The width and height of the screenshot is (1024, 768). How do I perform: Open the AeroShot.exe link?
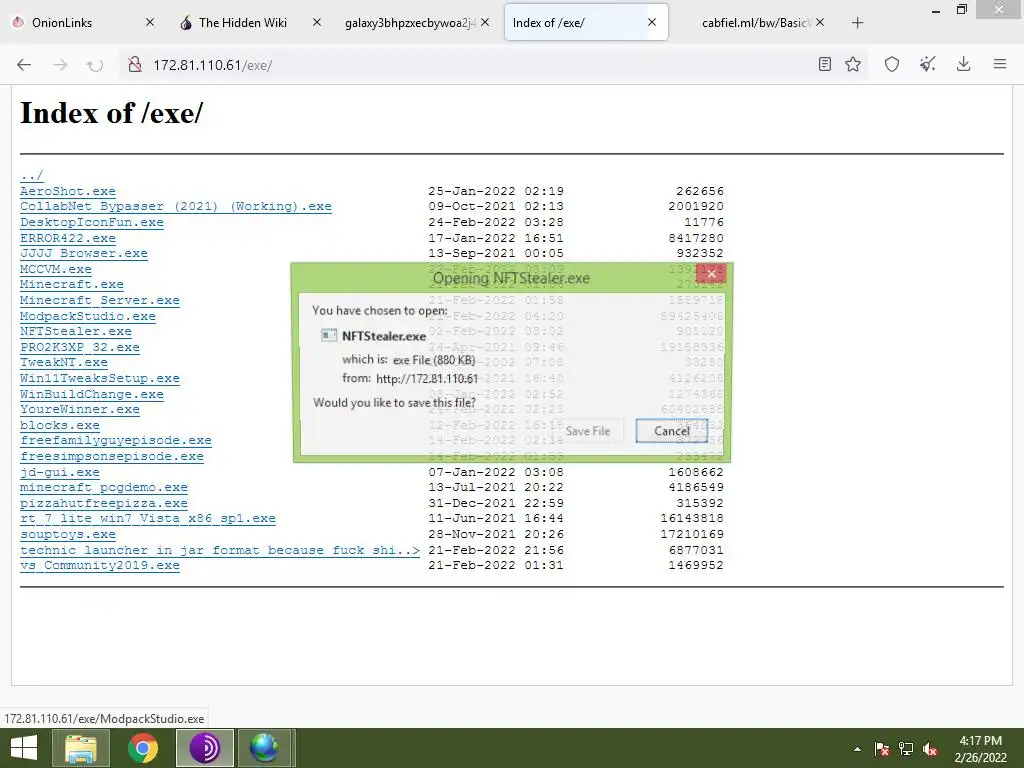coord(68,191)
